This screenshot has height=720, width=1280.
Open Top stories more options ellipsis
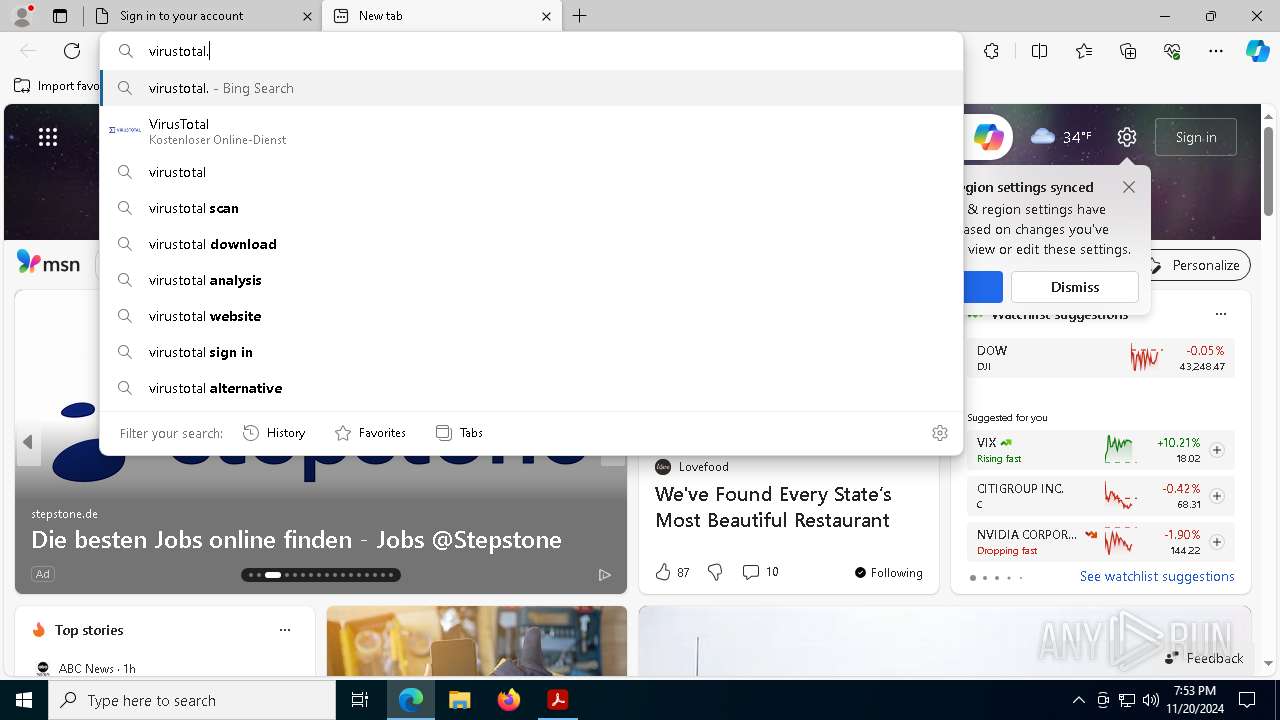(x=285, y=630)
